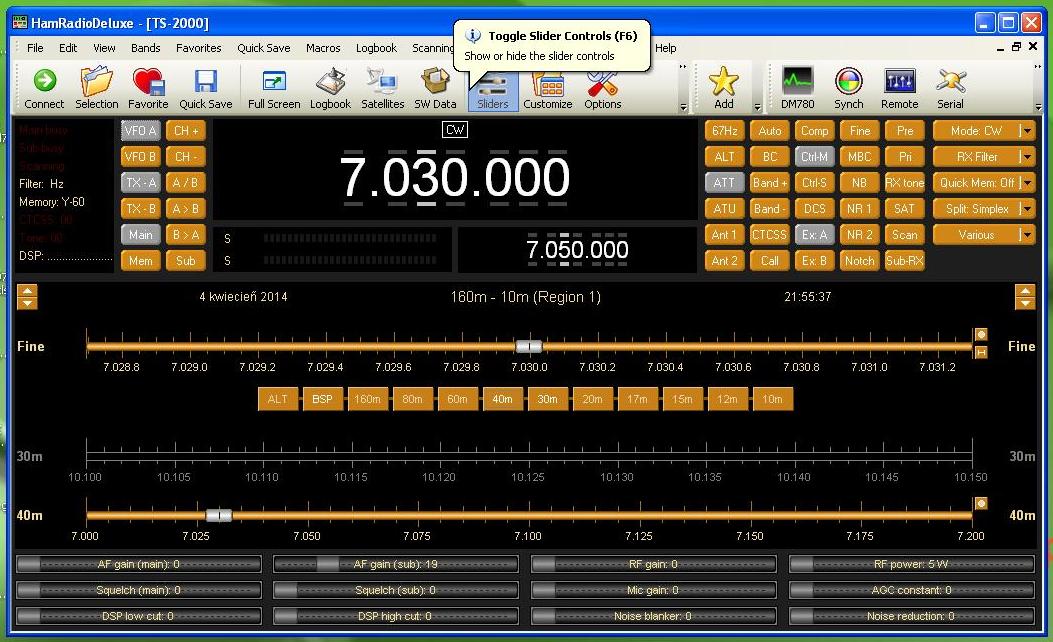Open the Remote toolbar icon
This screenshot has height=642, width=1053.
pos(899,86)
